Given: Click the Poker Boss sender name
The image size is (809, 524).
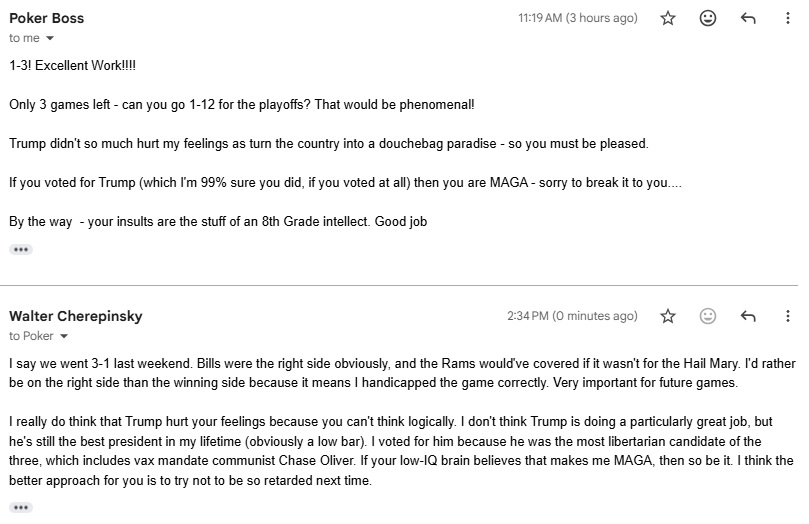Looking at the screenshot, I should pyautogui.click(x=47, y=18).
